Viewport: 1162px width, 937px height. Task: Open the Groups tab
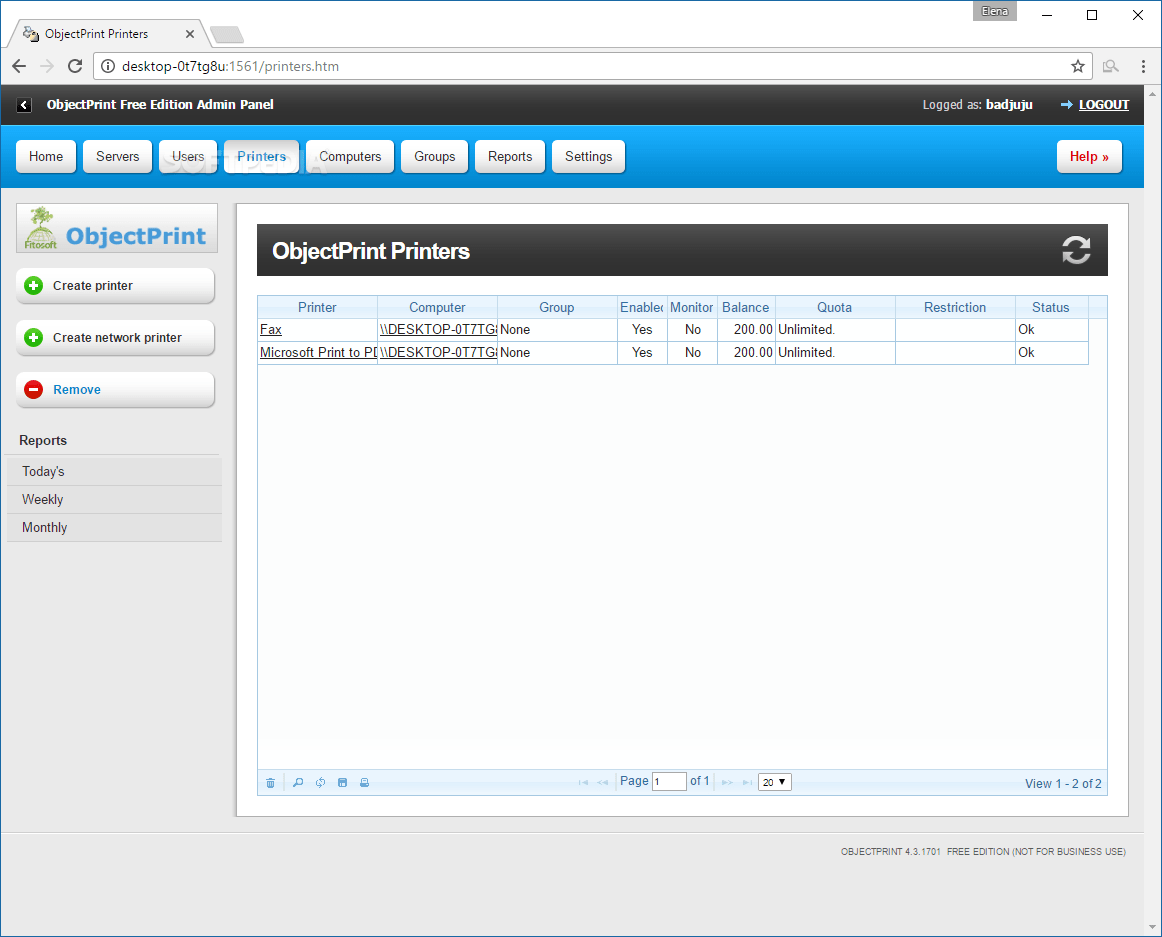click(x=434, y=156)
